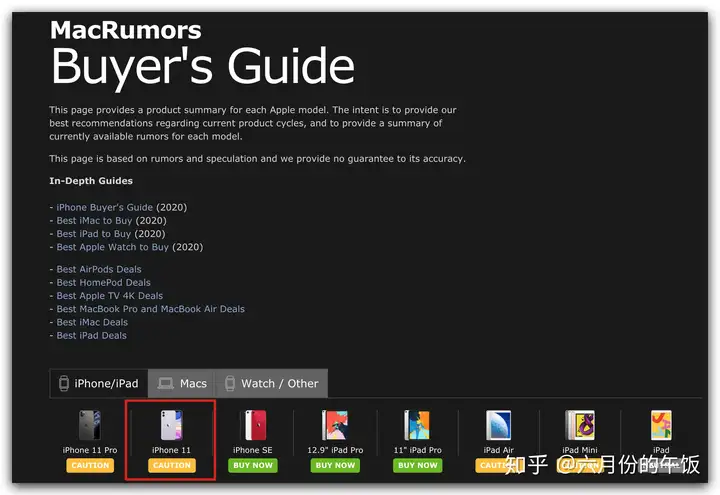Open Best HomePod Deals link
The width and height of the screenshot is (720, 495).
tap(103, 282)
